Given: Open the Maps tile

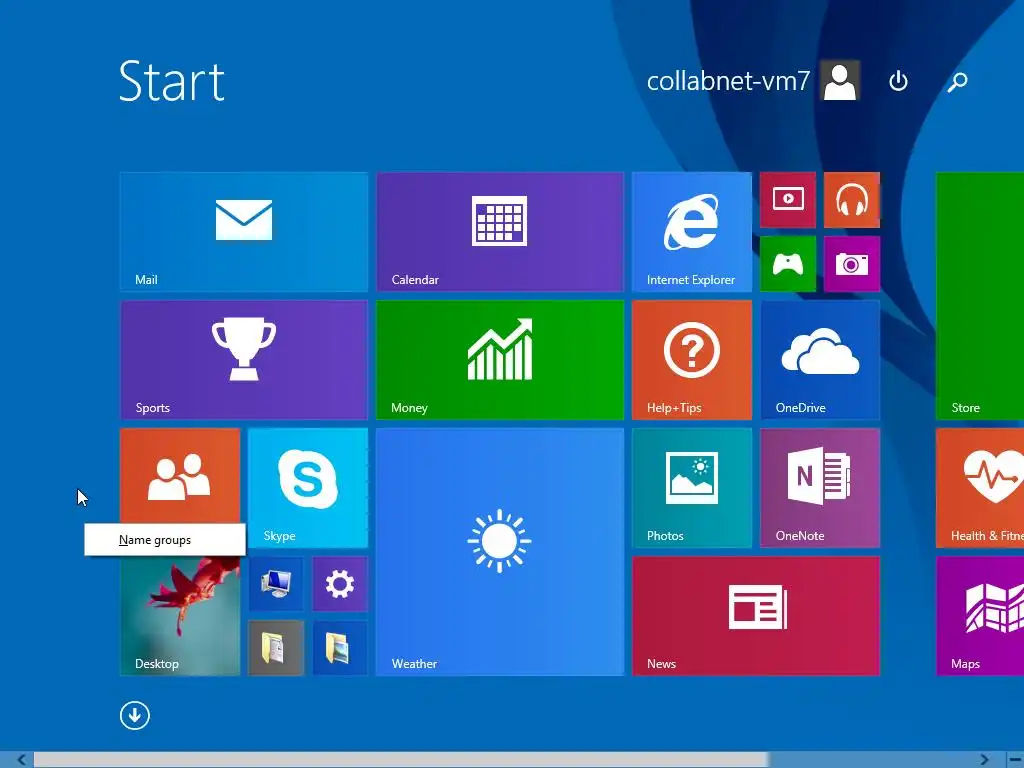Looking at the screenshot, I should (x=980, y=616).
